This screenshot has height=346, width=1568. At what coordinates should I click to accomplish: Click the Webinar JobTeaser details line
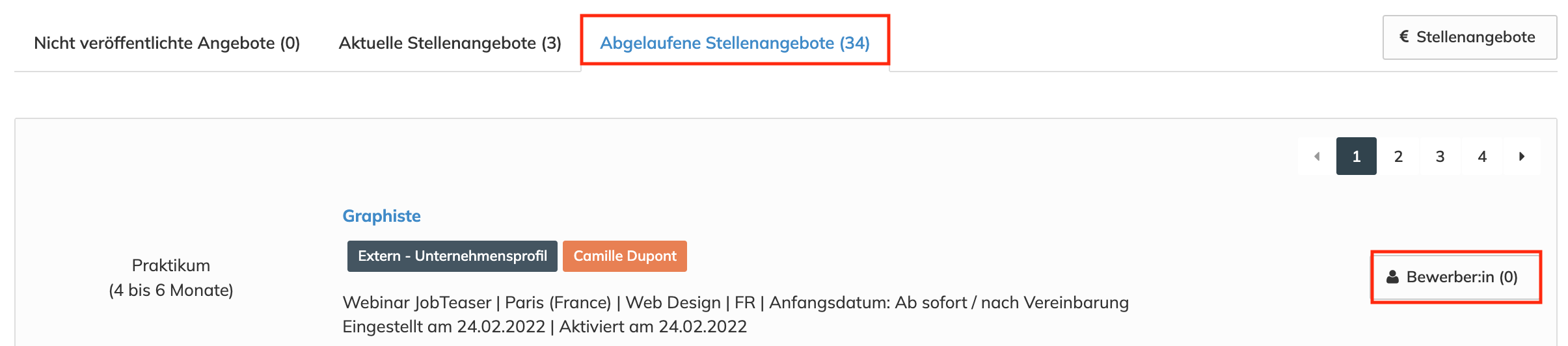(735, 302)
